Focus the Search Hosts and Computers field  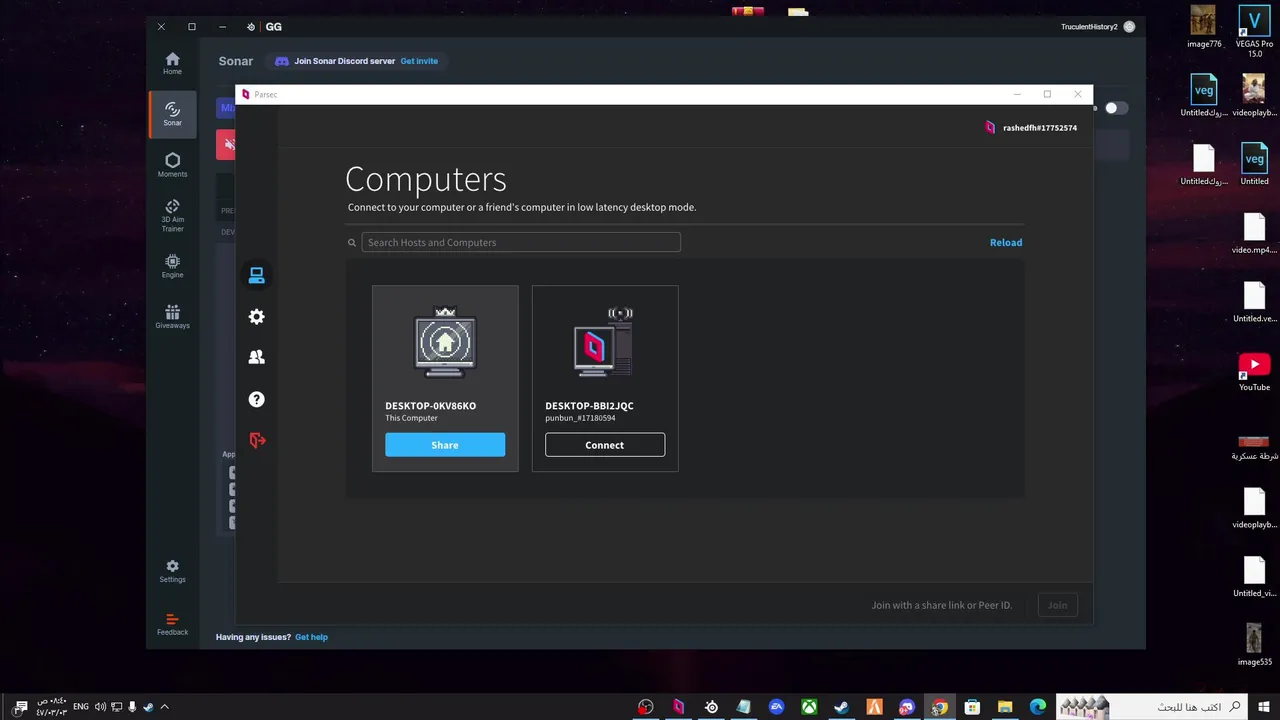pyautogui.click(x=521, y=242)
